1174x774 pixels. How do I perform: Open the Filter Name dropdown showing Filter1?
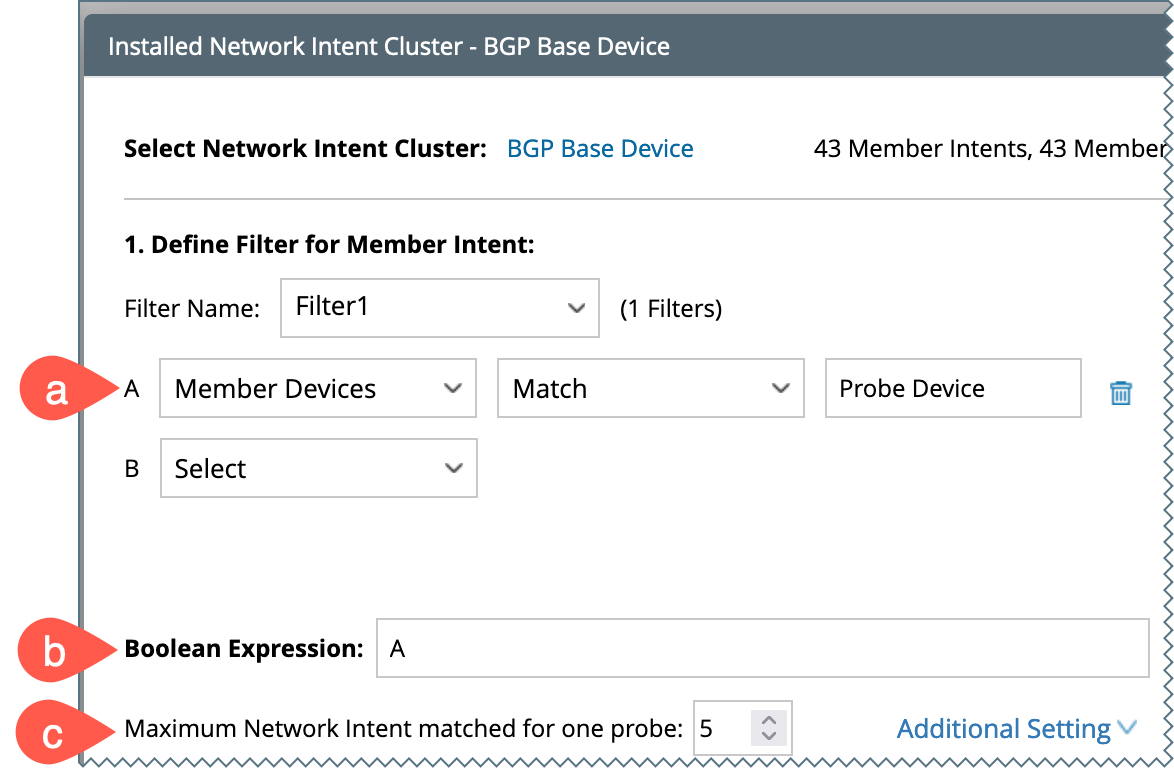click(439, 308)
